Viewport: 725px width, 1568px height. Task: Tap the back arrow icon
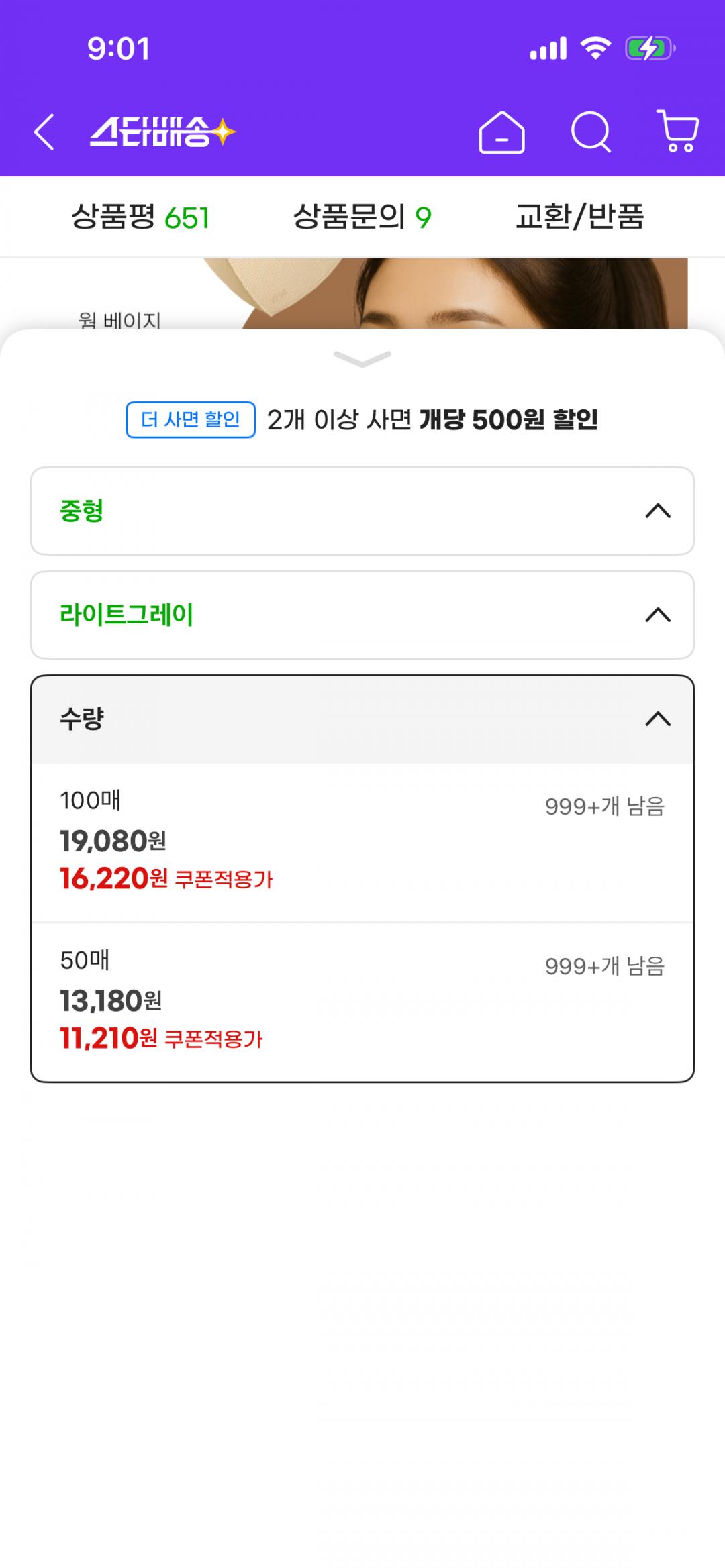coord(44,132)
